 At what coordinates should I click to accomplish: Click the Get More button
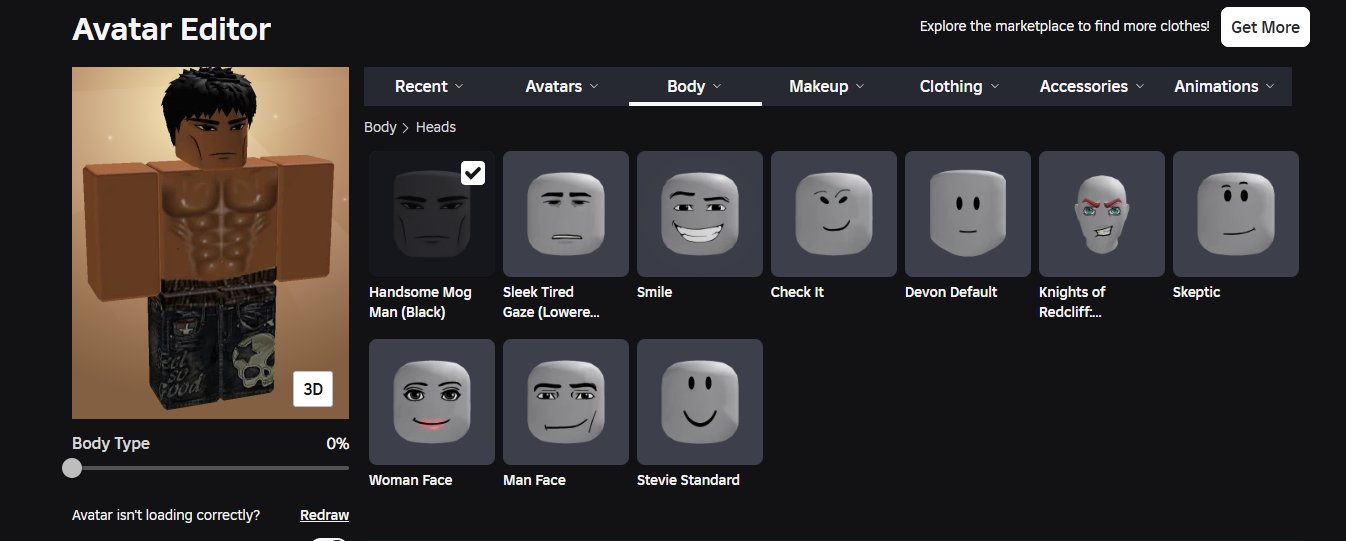pos(1265,27)
